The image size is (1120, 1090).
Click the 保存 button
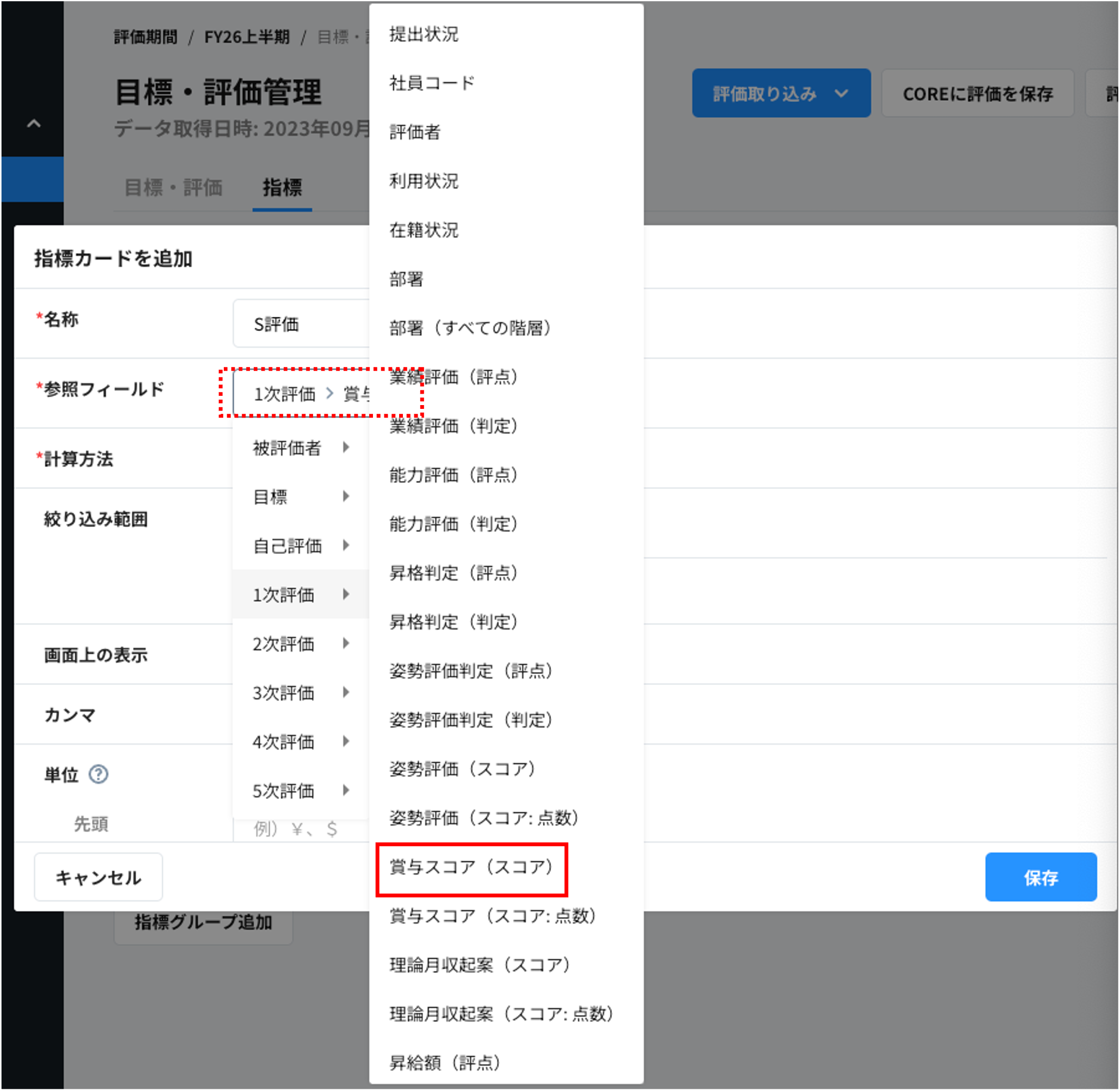coord(1042,877)
